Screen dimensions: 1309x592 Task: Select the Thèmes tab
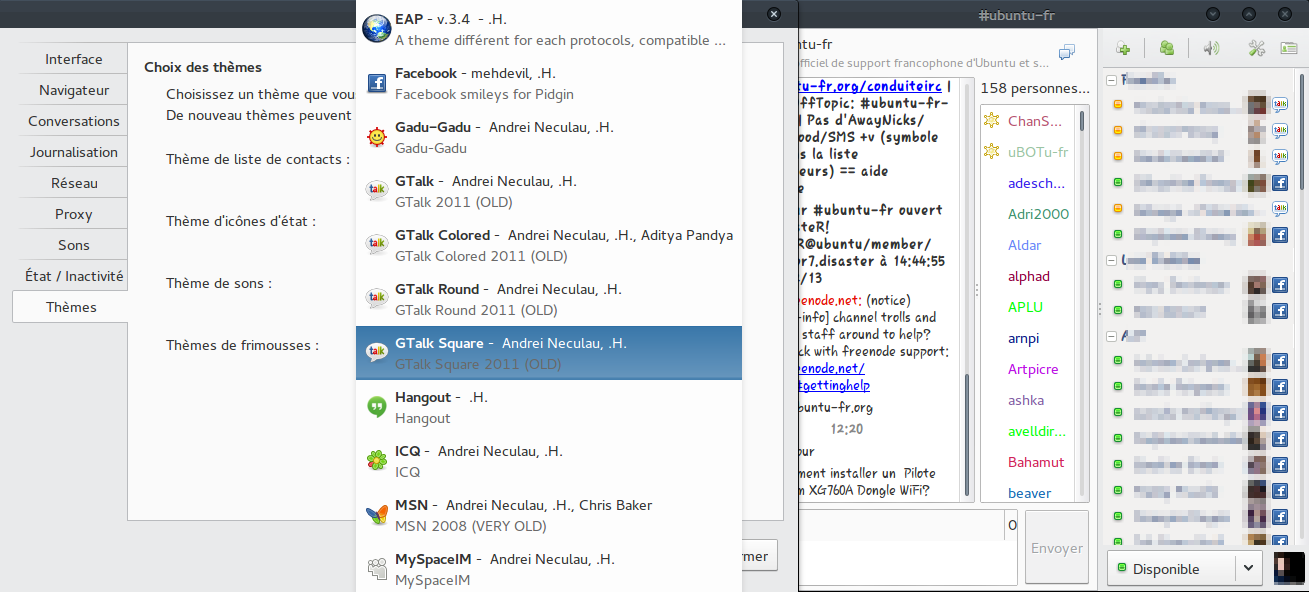click(71, 307)
